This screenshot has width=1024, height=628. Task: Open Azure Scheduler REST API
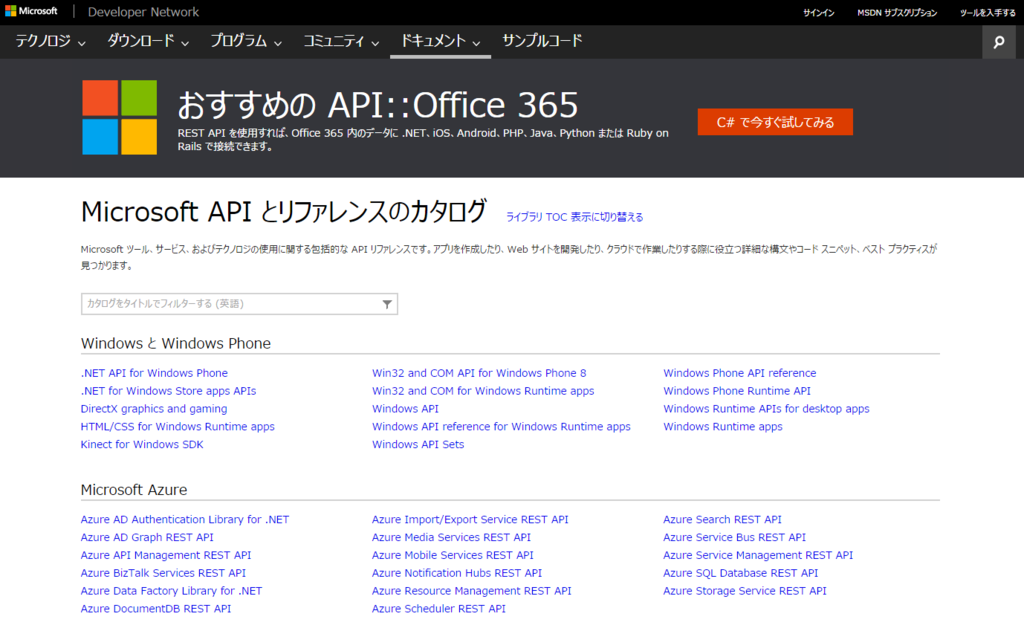point(438,608)
